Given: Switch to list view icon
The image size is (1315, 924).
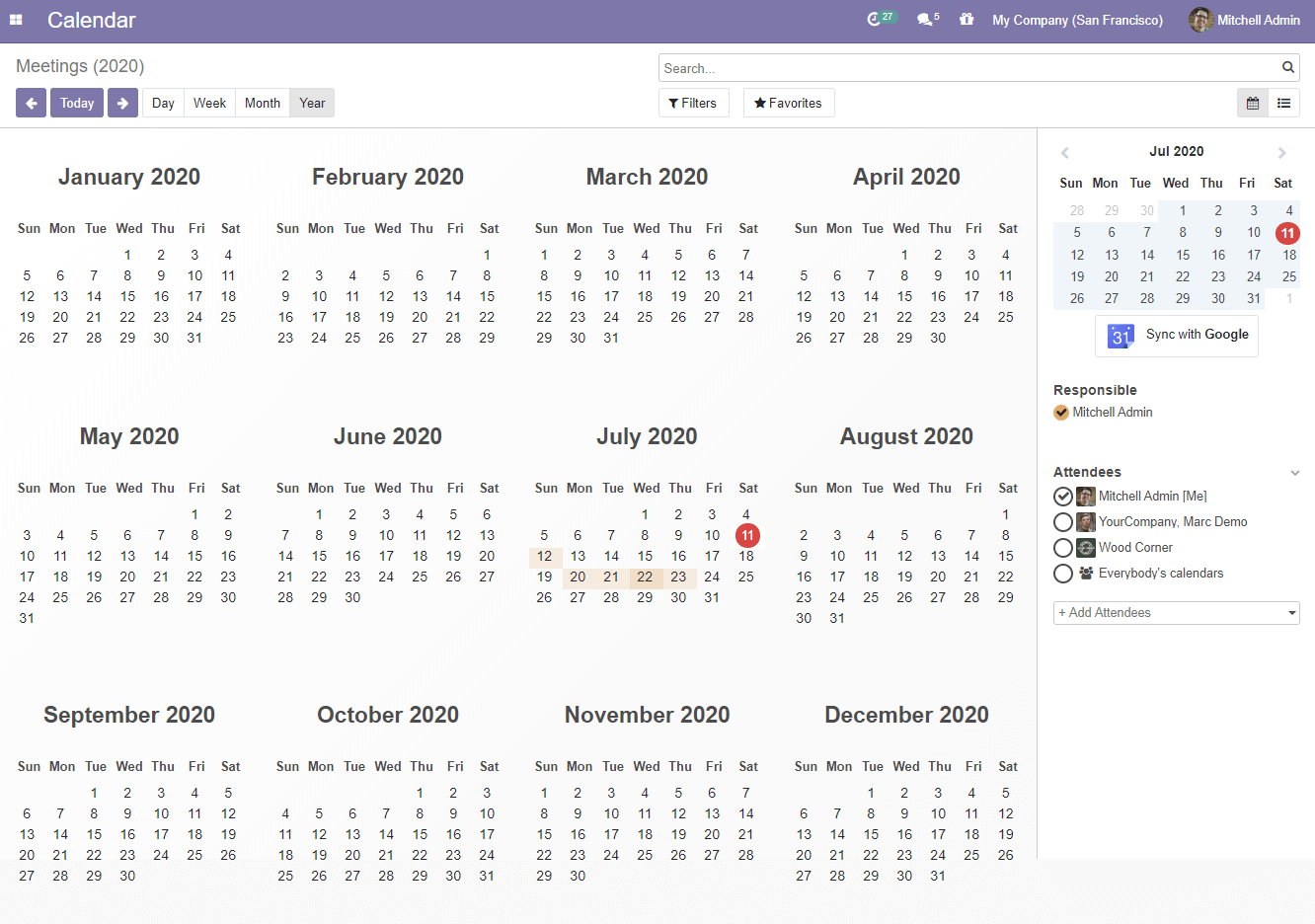Looking at the screenshot, I should 1284,103.
